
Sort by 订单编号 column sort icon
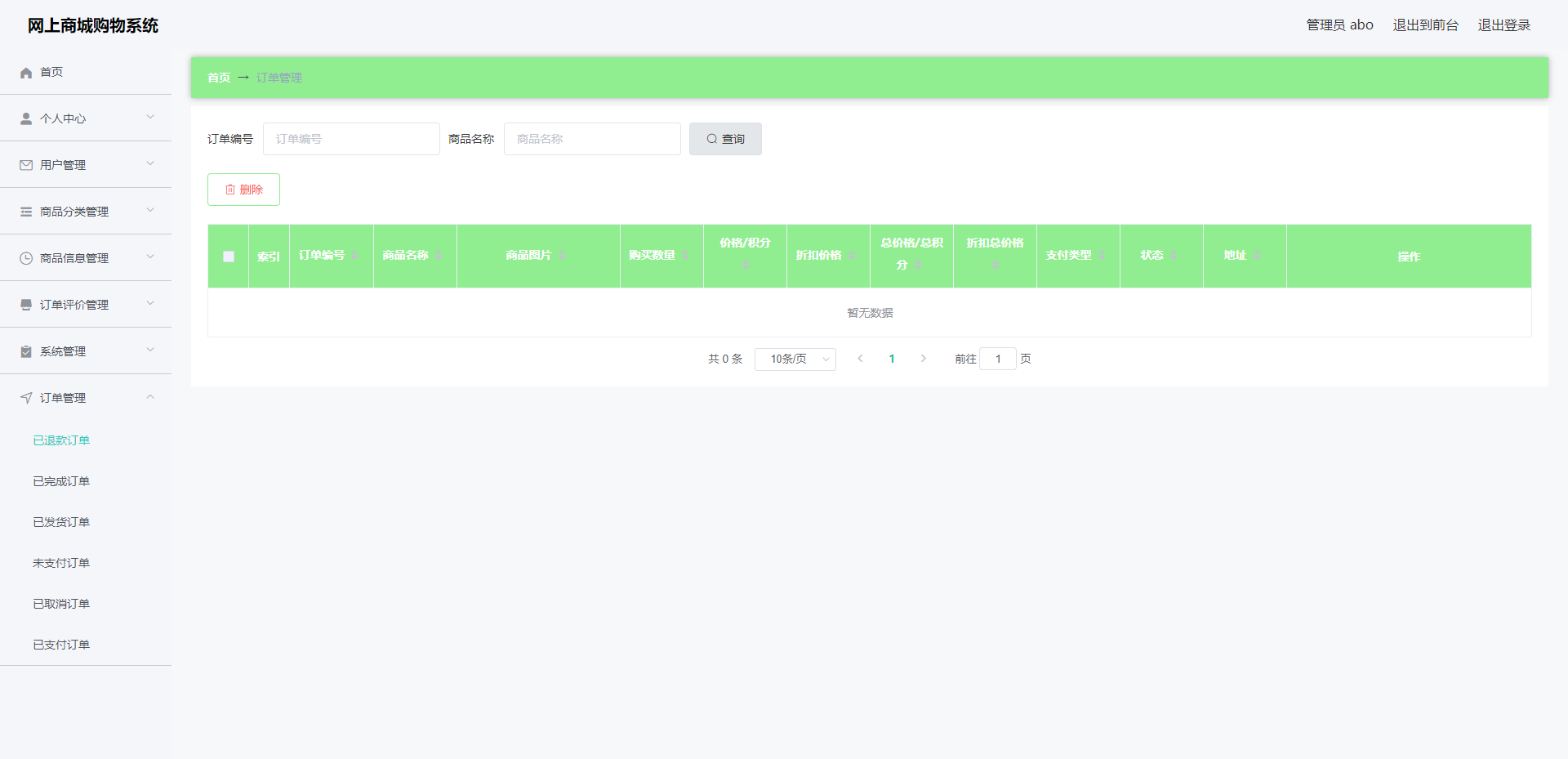coord(354,256)
